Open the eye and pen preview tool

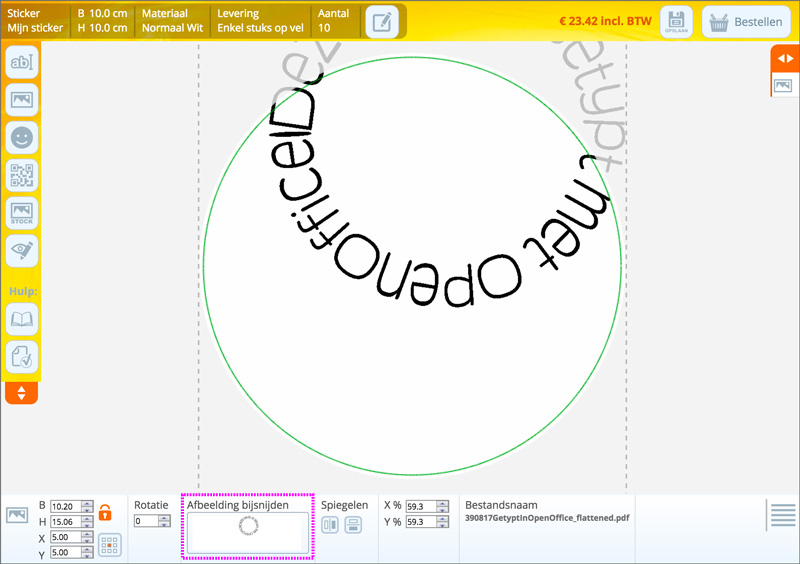(22, 251)
